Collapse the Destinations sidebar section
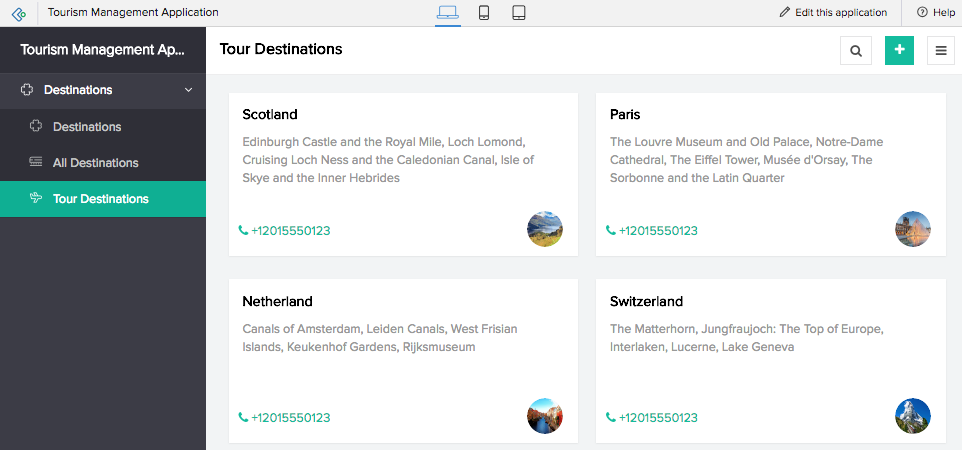The image size is (962, 450). coord(188,90)
